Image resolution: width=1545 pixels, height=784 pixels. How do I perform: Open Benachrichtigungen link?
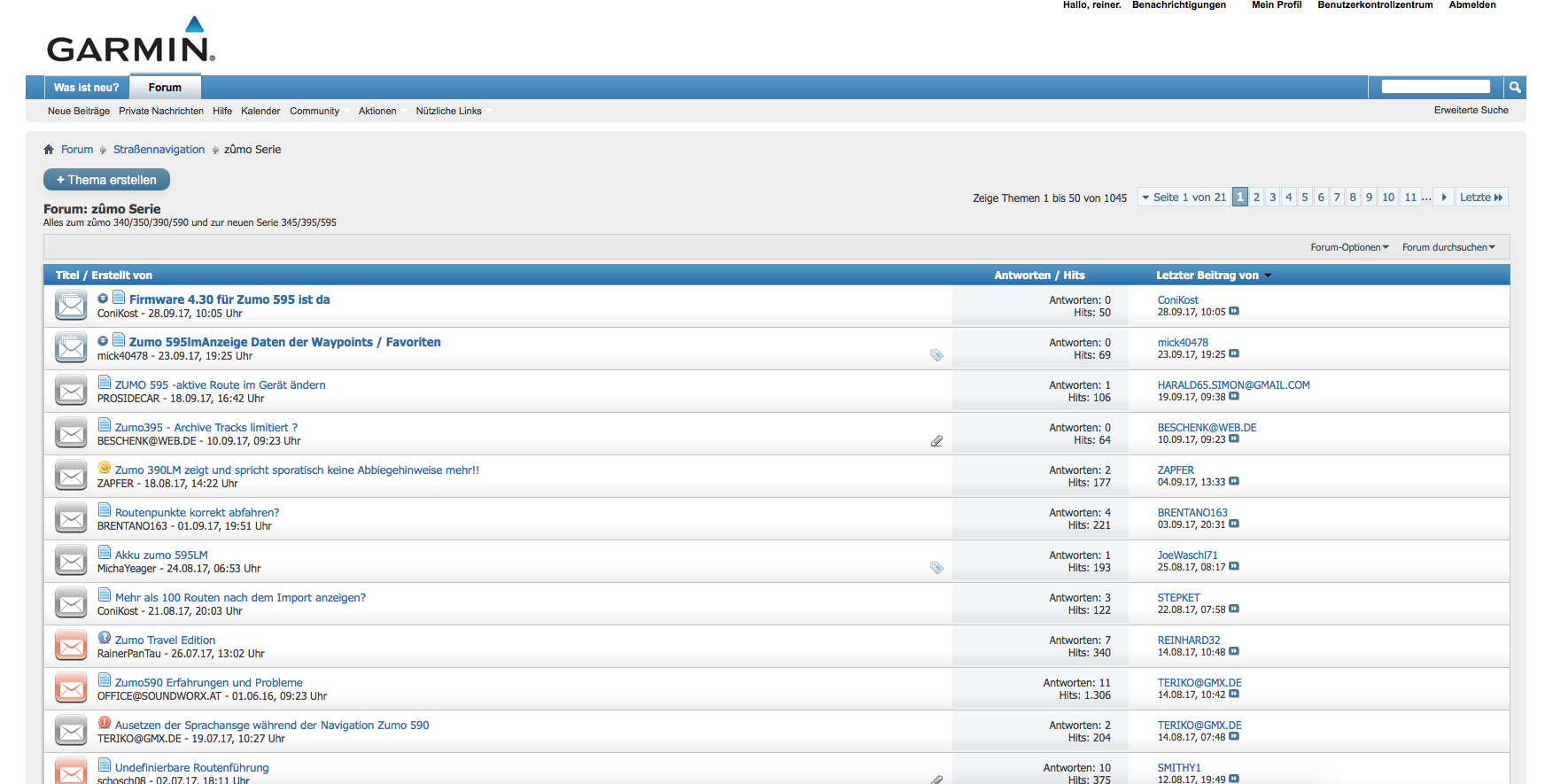1179,5
